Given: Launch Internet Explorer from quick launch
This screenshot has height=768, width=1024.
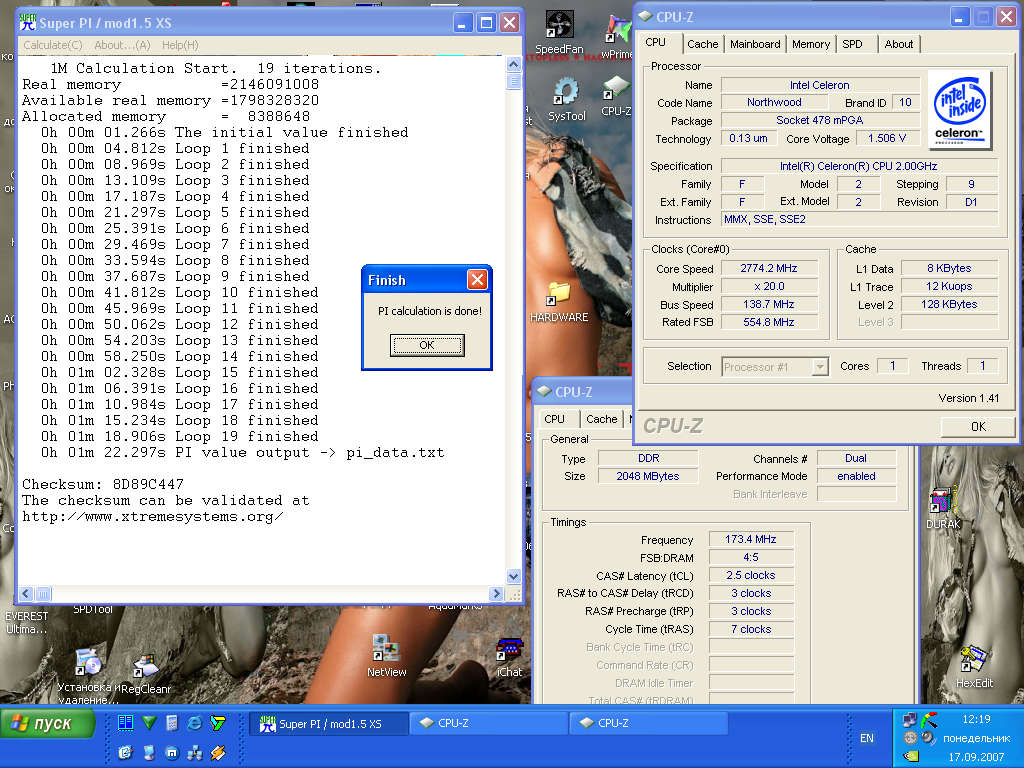Looking at the screenshot, I should point(195,722).
